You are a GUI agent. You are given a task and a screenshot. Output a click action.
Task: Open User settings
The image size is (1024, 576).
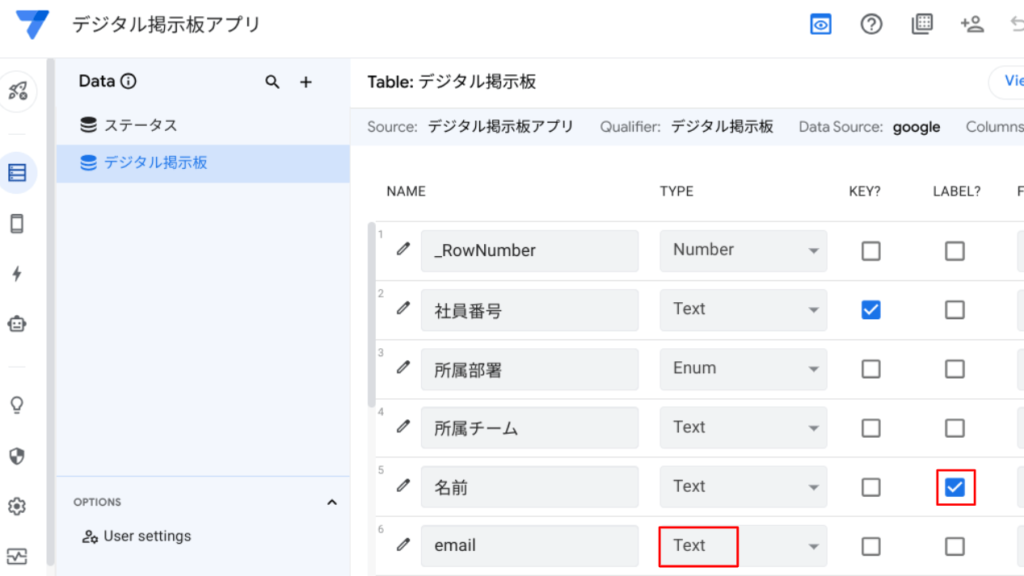(146, 537)
